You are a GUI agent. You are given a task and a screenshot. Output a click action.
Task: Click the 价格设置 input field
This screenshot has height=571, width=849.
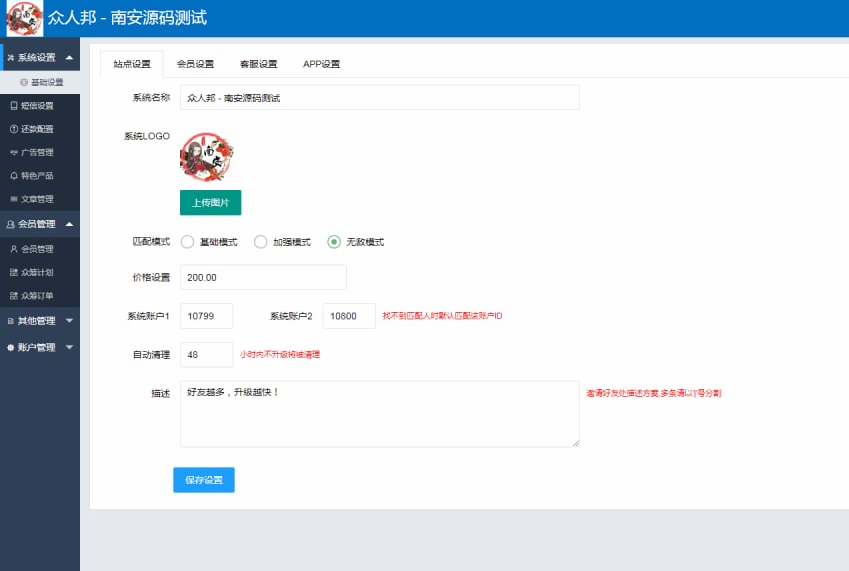tap(263, 277)
